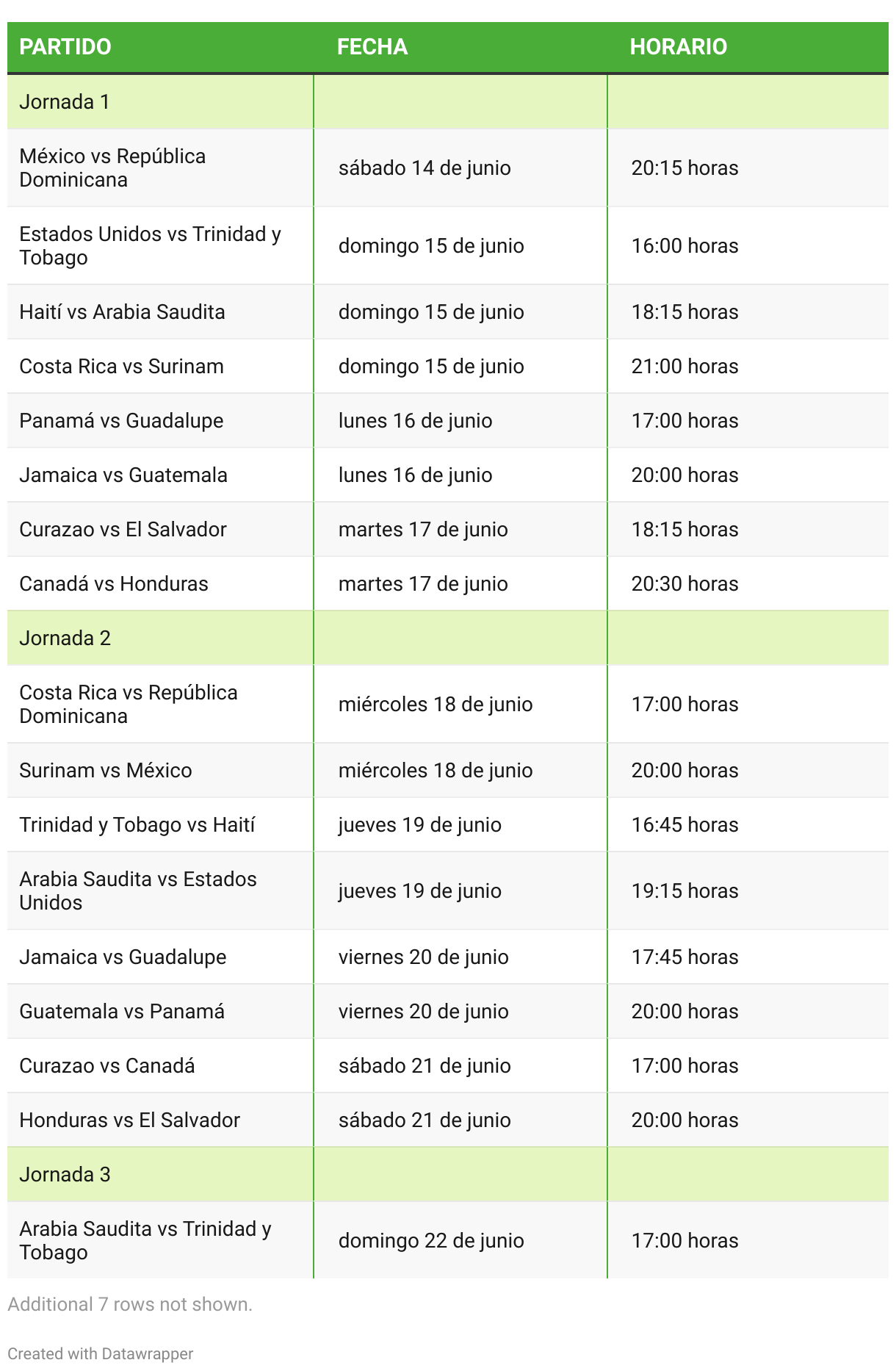Screen dimensions: 896x1371
Task: Click the Costa Rica vs Surinam match
Action: pos(121,366)
